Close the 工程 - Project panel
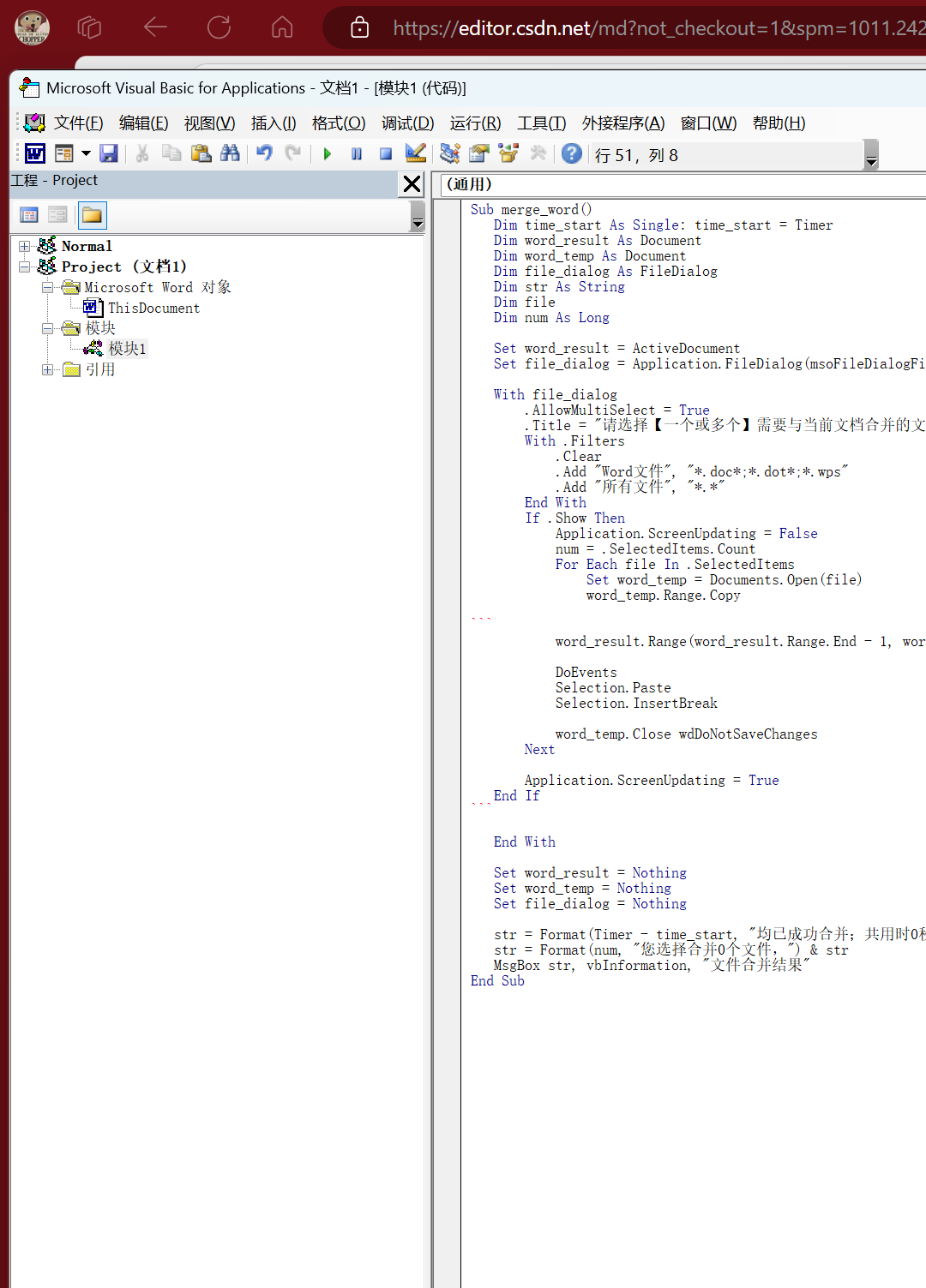926x1288 pixels. [x=412, y=183]
